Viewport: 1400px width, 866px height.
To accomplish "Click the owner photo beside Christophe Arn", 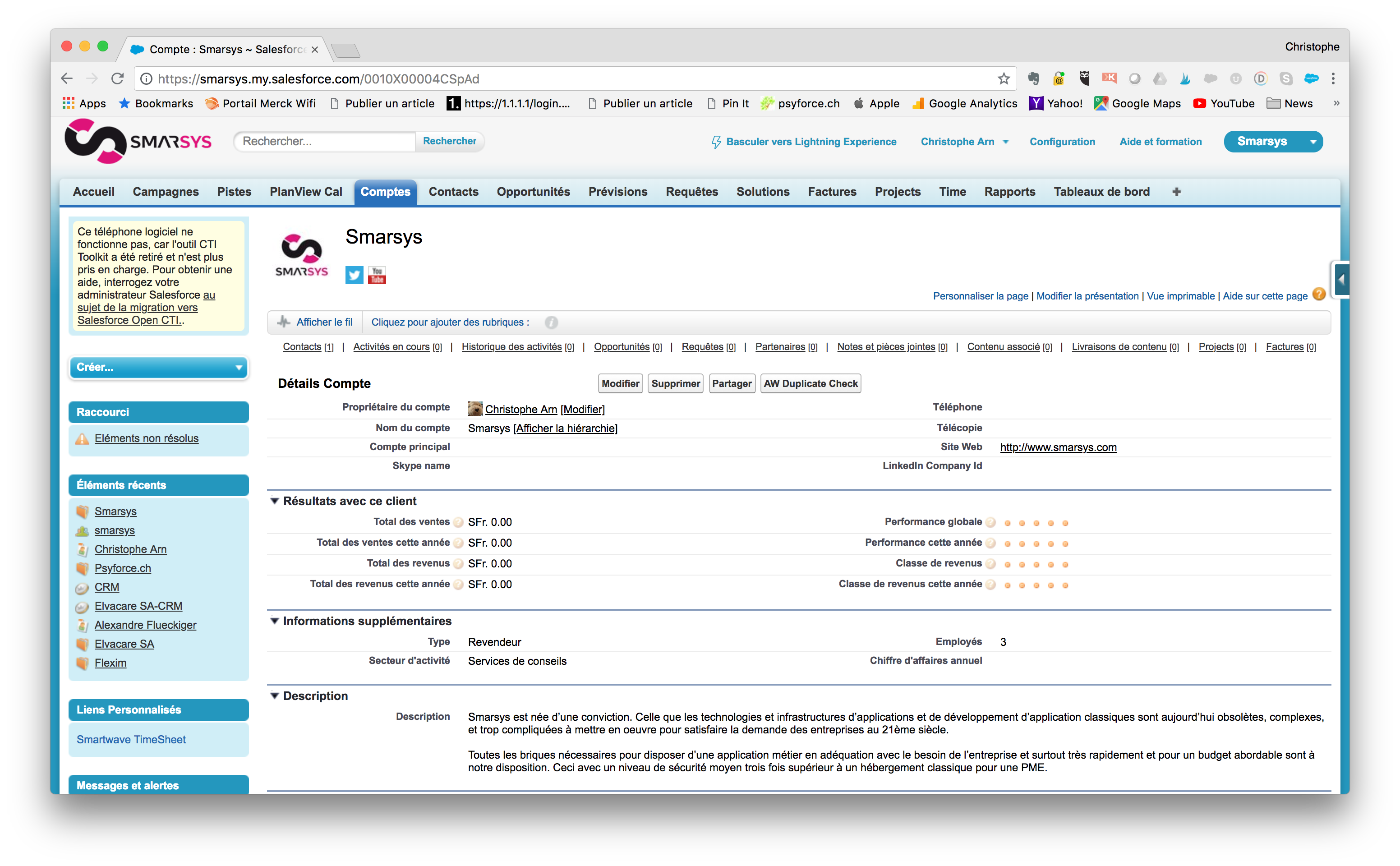I will tap(474, 408).
